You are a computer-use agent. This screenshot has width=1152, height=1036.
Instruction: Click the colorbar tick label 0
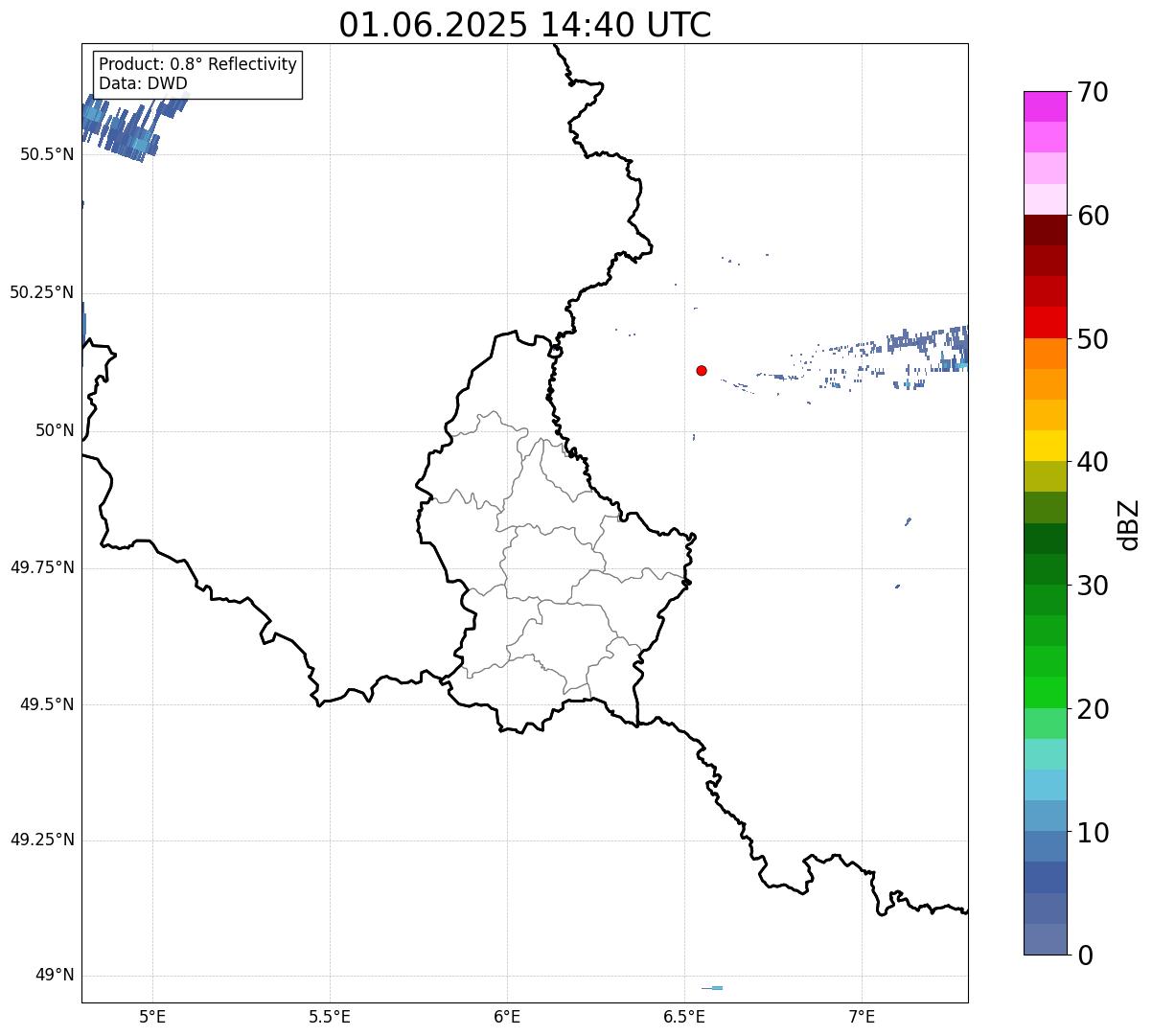click(x=1086, y=955)
